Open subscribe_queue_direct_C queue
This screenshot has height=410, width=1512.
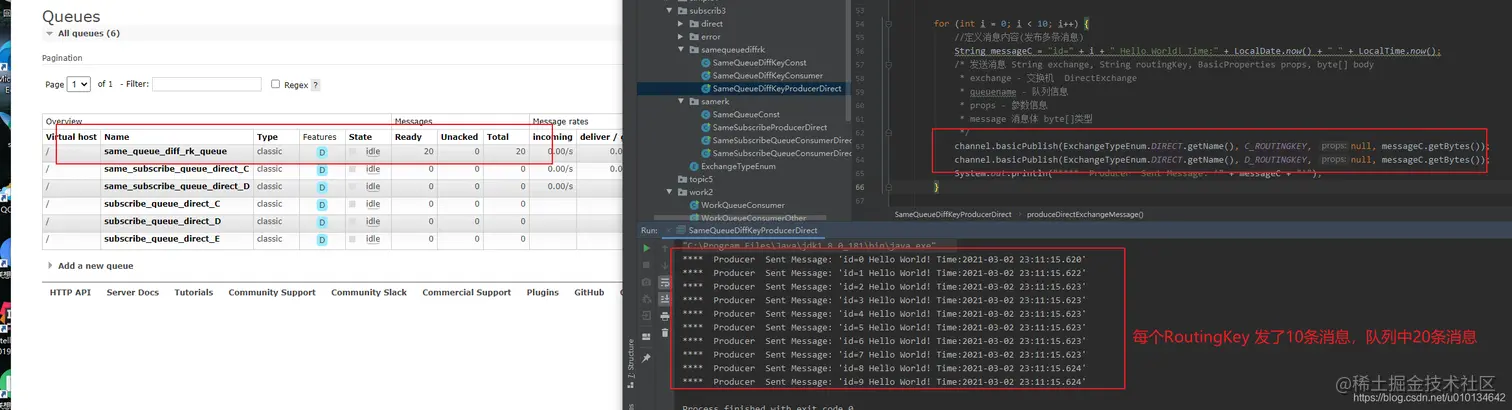(x=162, y=205)
